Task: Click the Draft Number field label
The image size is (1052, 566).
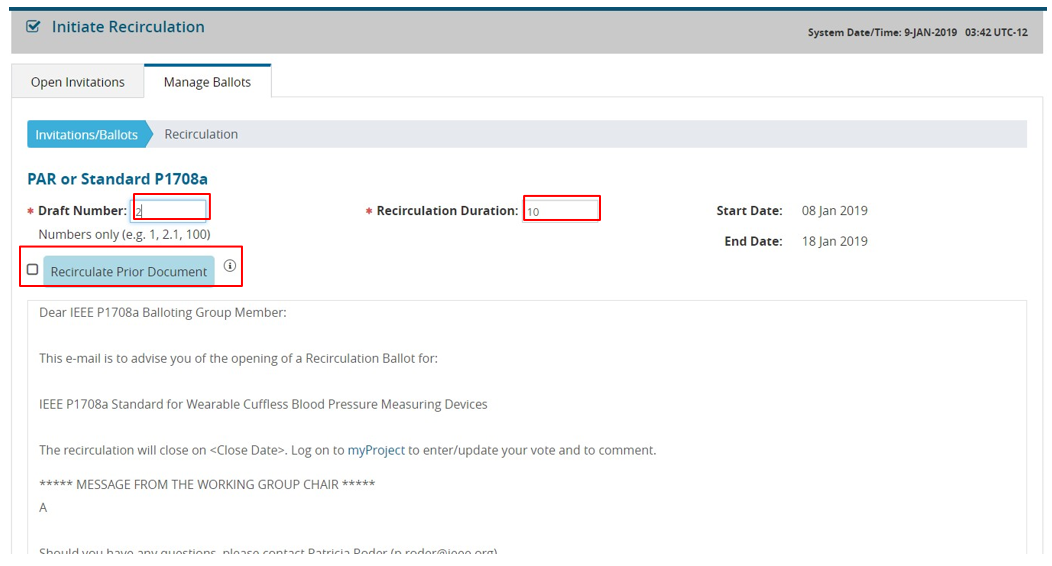Action: coord(82,211)
